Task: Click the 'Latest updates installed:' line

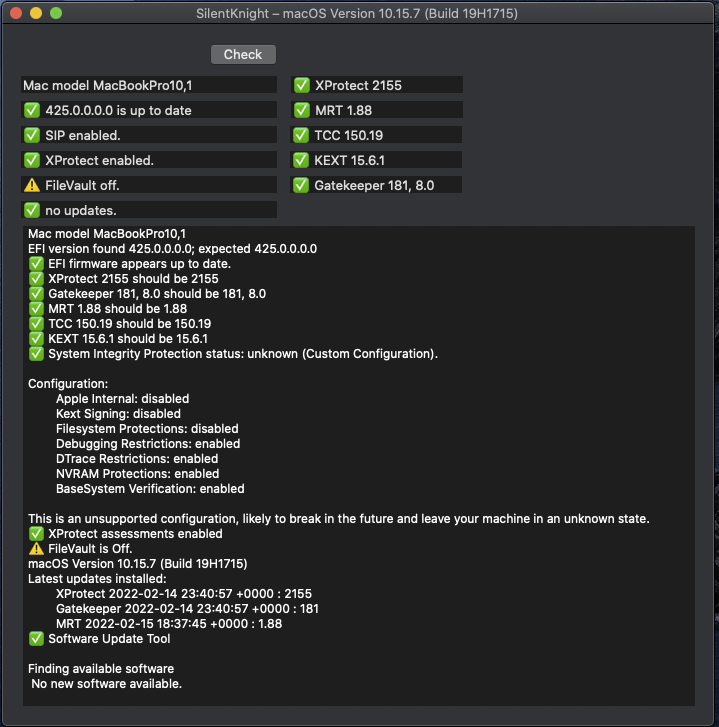Action: pyautogui.click(x=97, y=579)
